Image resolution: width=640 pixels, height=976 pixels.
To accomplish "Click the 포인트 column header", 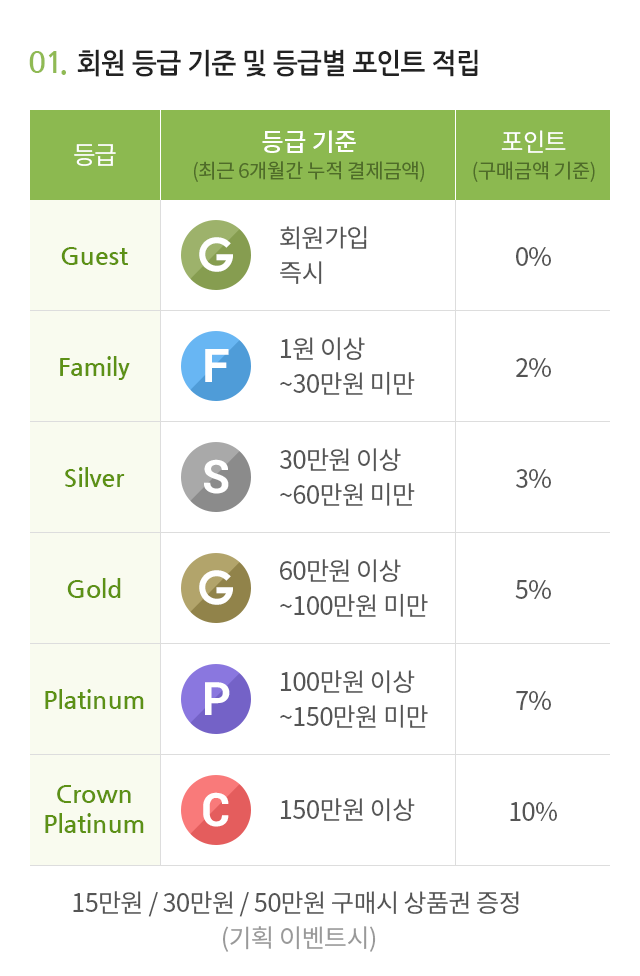I will click(x=534, y=155).
